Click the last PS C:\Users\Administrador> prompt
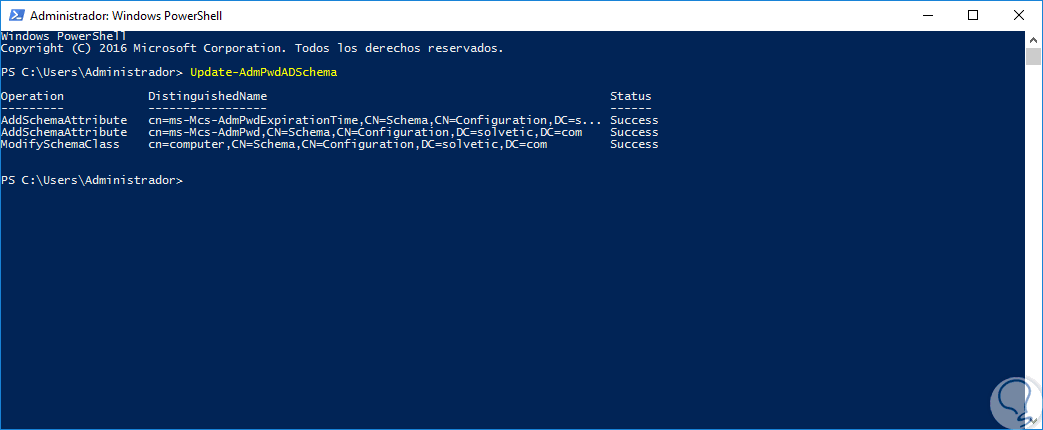This screenshot has height=430, width=1043. [92, 180]
